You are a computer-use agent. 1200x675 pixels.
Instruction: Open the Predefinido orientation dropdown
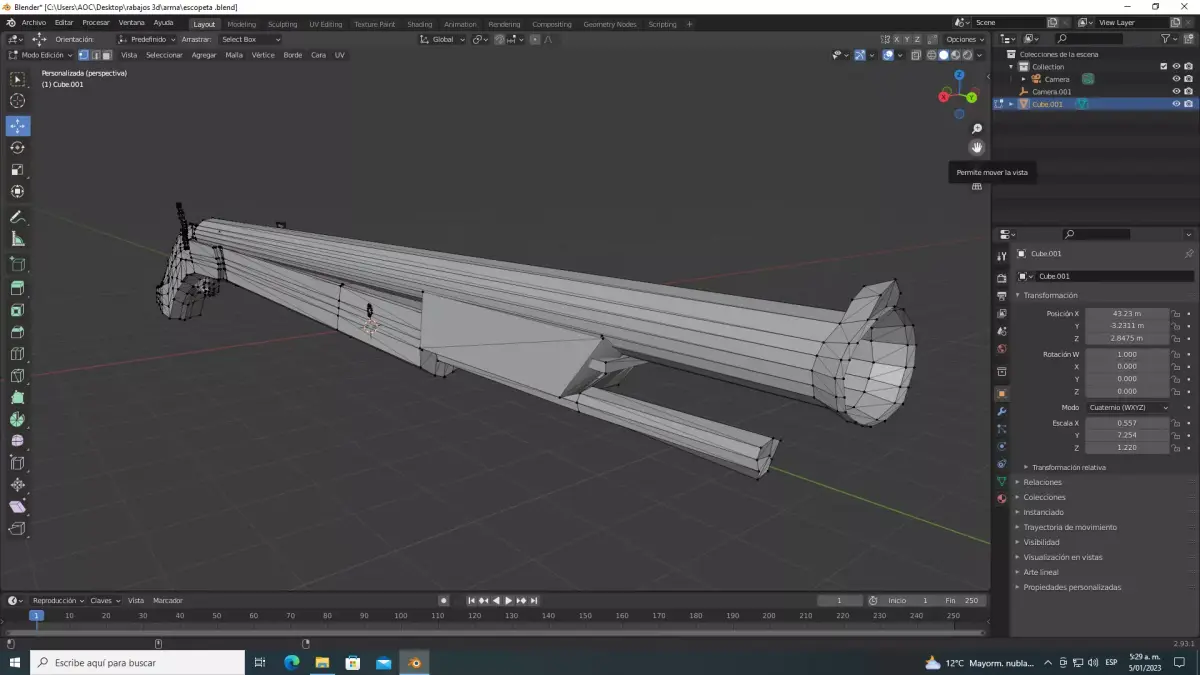[146, 39]
